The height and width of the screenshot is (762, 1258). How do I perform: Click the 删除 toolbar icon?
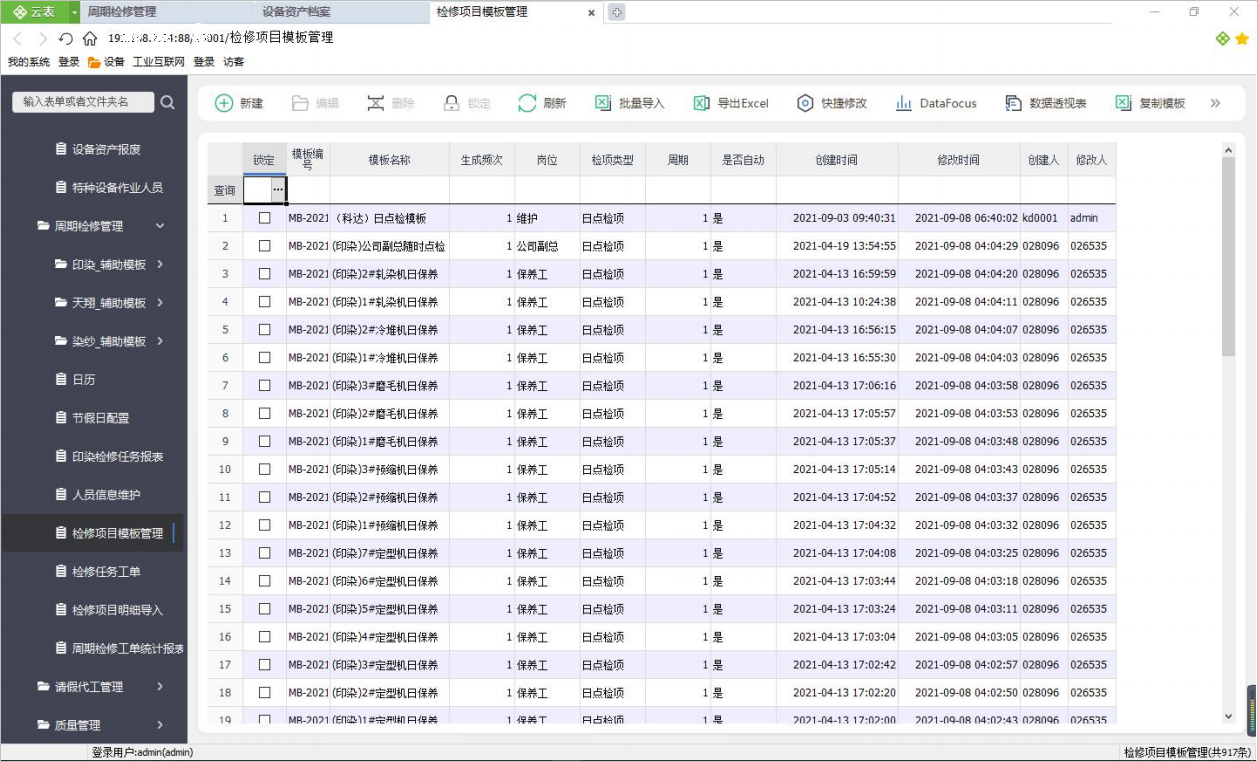pos(375,103)
